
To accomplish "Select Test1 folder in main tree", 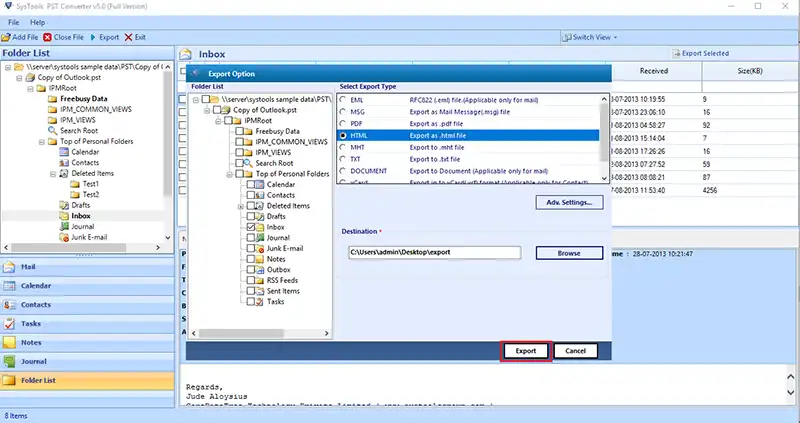I will coord(91,184).
